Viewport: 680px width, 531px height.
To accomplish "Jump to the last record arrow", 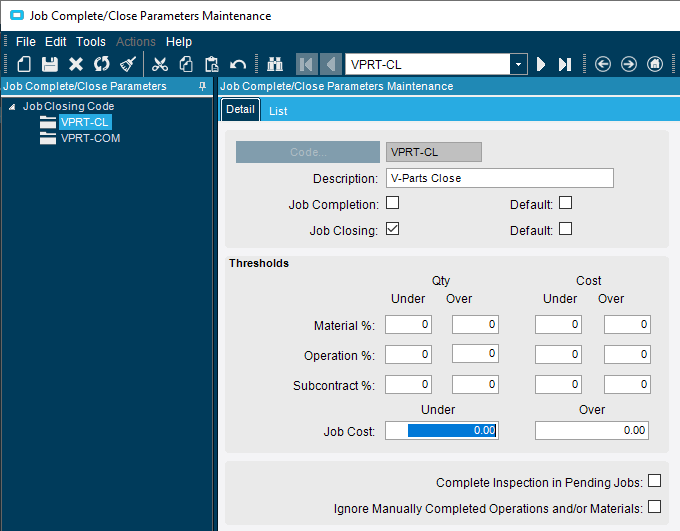I will pyautogui.click(x=565, y=64).
